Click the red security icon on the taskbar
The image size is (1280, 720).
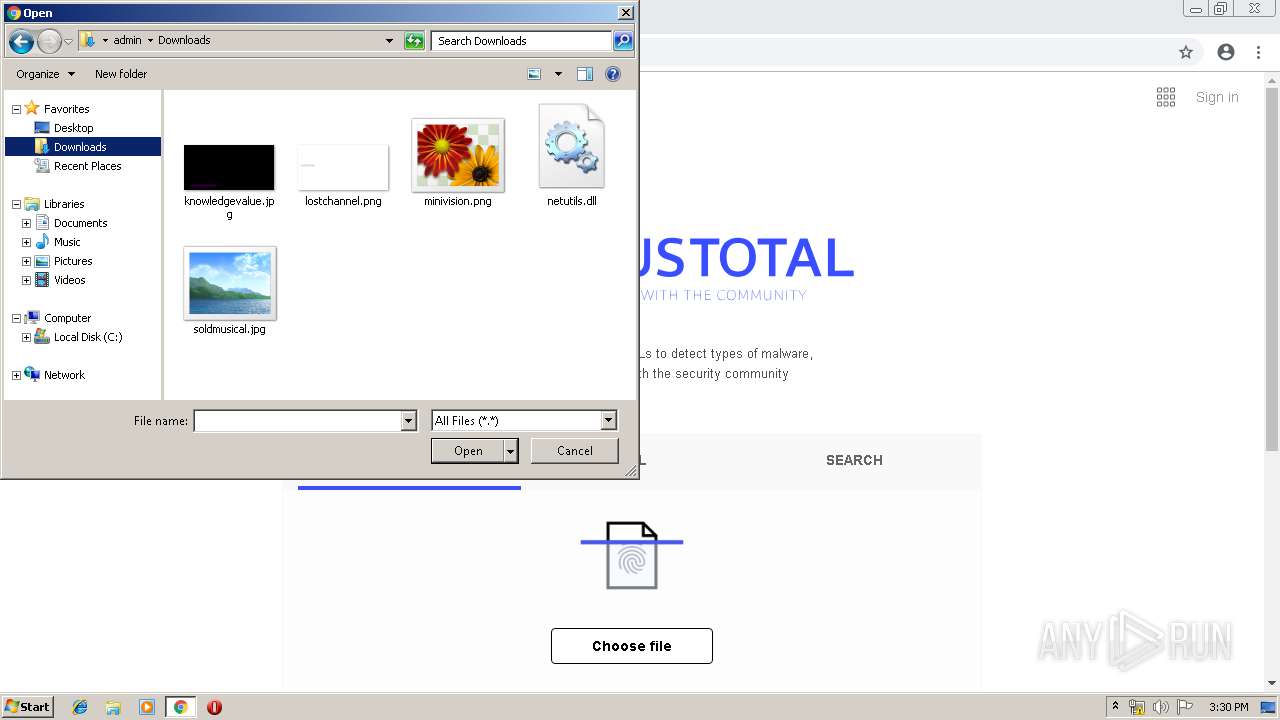(214, 707)
